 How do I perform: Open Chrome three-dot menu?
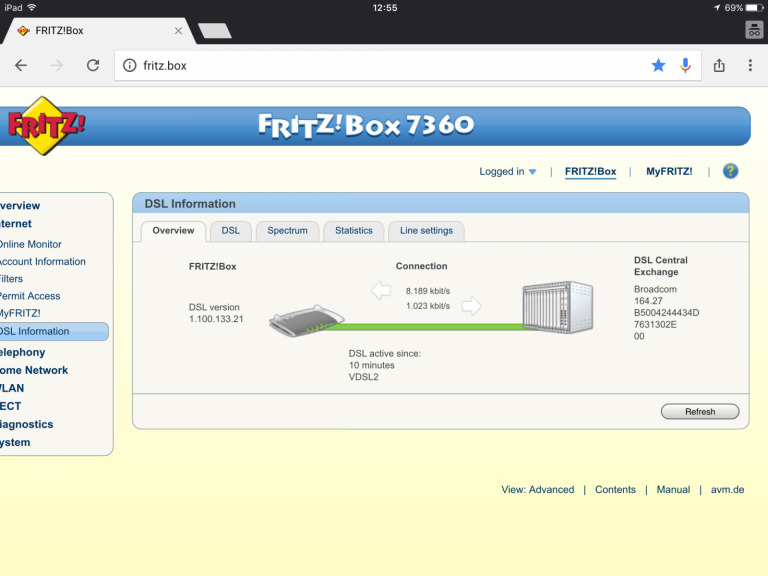(x=750, y=65)
